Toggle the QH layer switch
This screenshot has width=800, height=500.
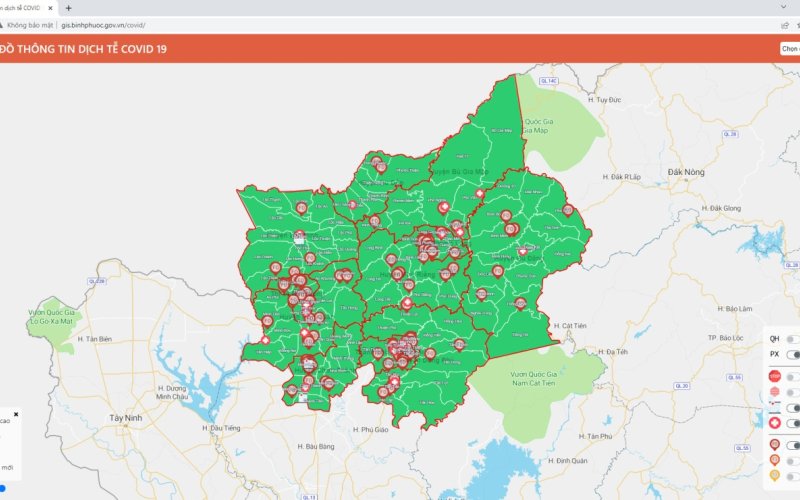pos(791,339)
